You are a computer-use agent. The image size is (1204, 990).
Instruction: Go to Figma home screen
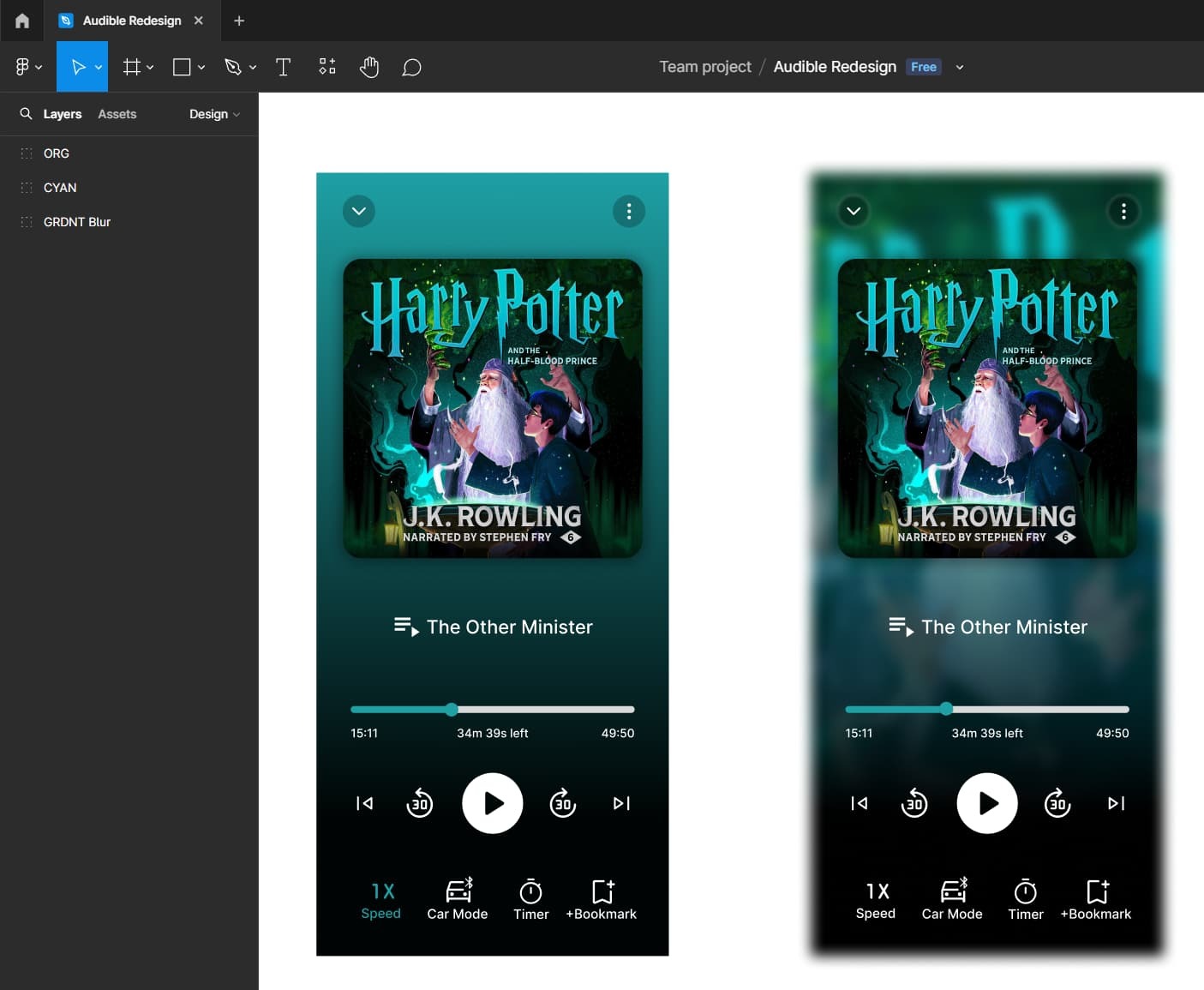(x=22, y=21)
